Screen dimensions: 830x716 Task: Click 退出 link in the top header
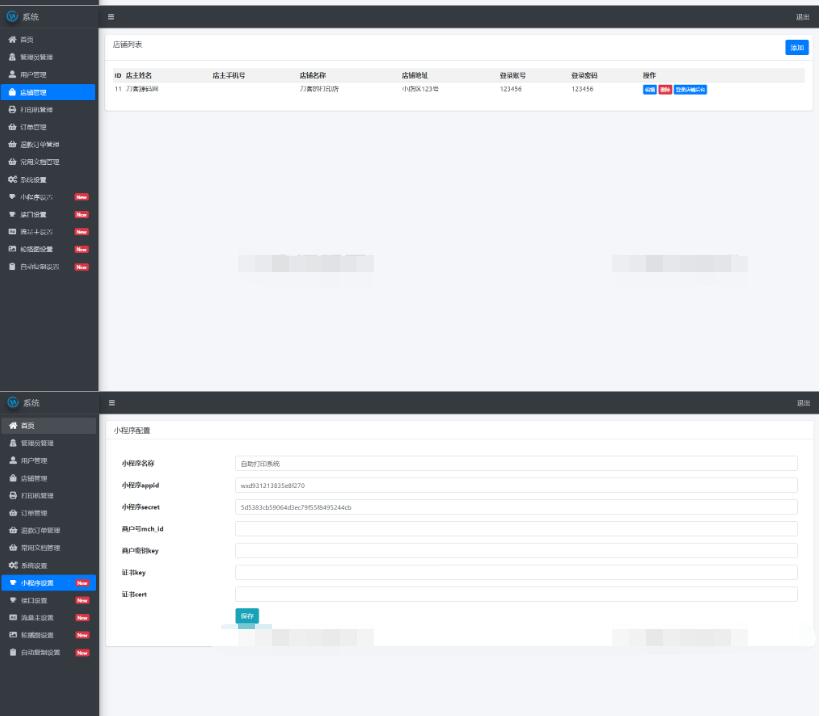(x=803, y=17)
